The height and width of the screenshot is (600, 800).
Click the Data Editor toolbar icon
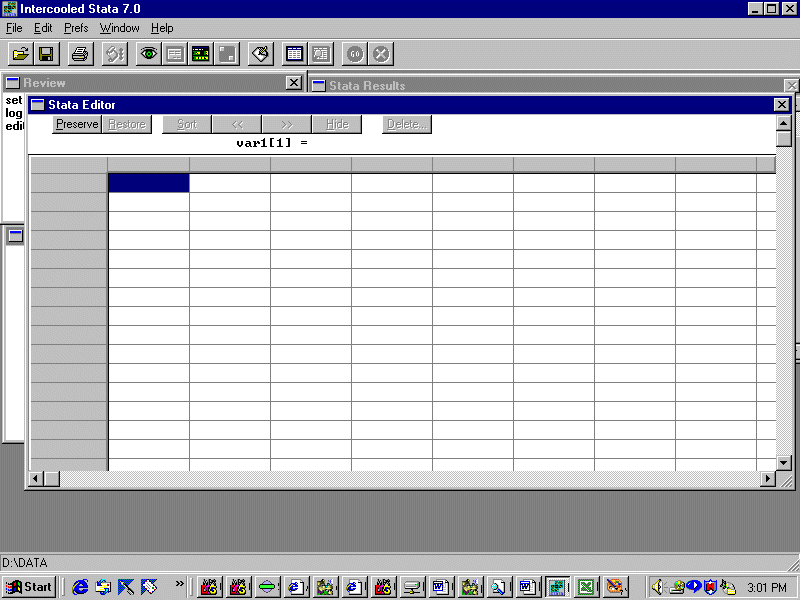tap(294, 53)
